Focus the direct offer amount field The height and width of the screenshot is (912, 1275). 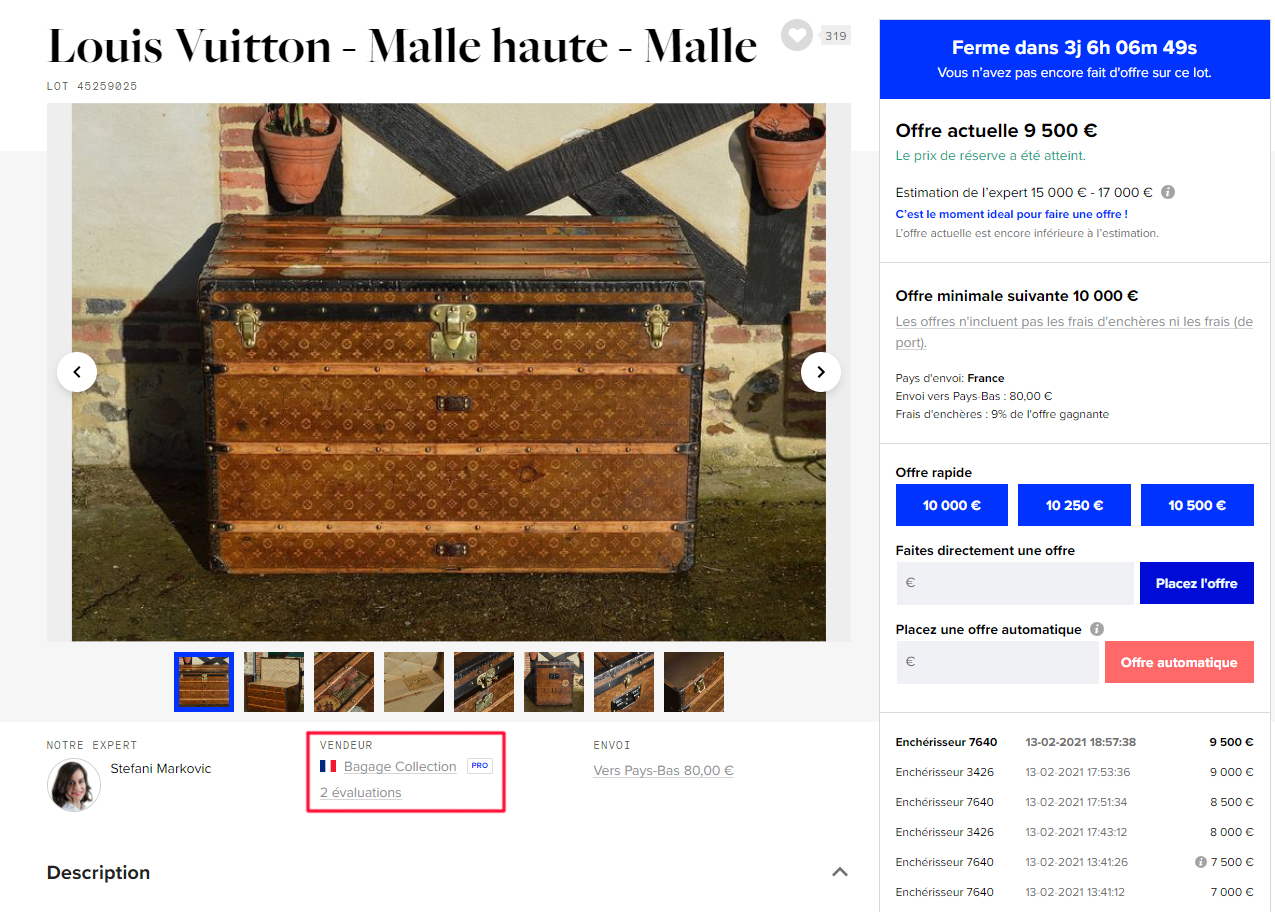tap(1015, 583)
